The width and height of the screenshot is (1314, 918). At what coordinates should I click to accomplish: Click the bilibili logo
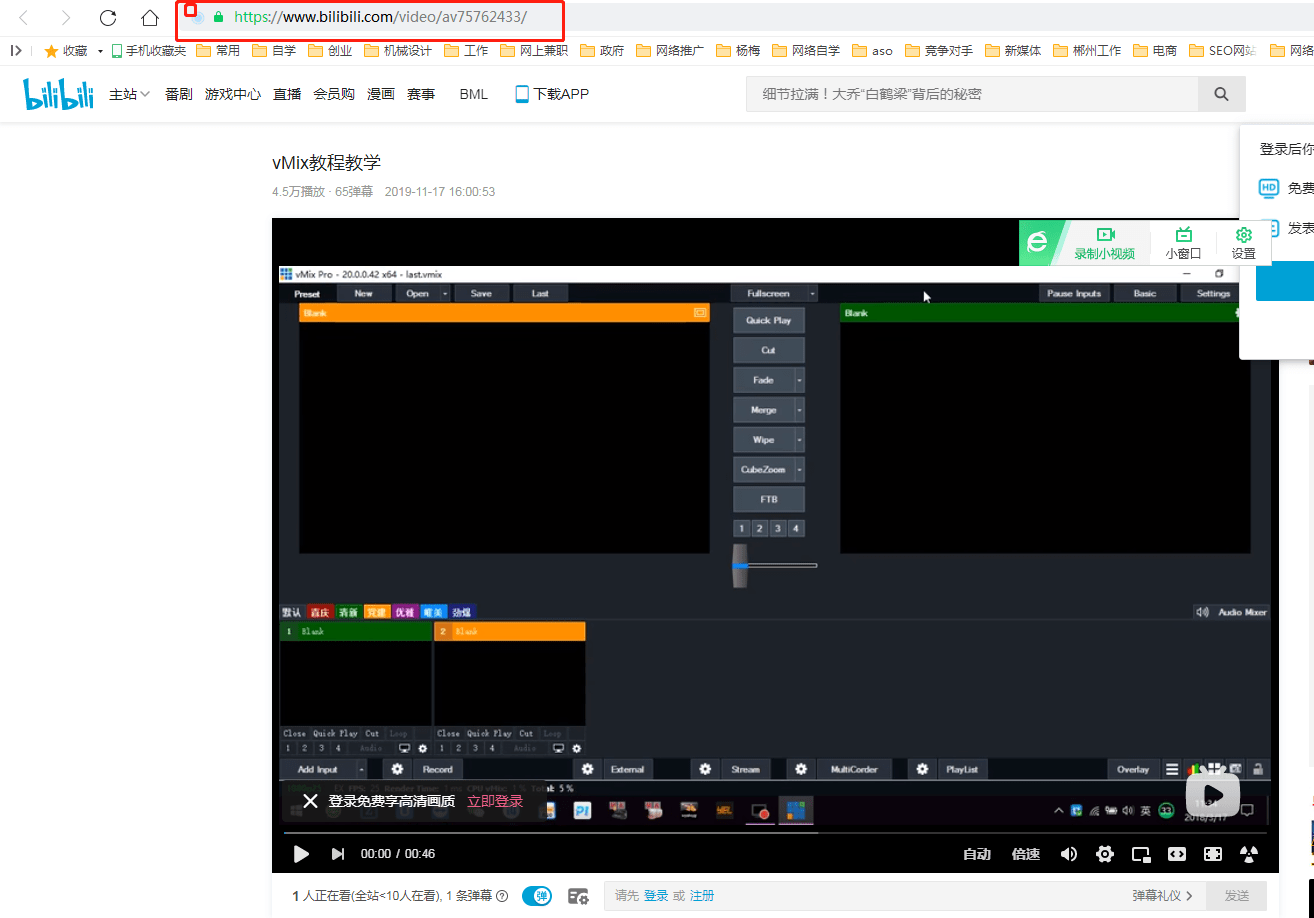[59, 94]
